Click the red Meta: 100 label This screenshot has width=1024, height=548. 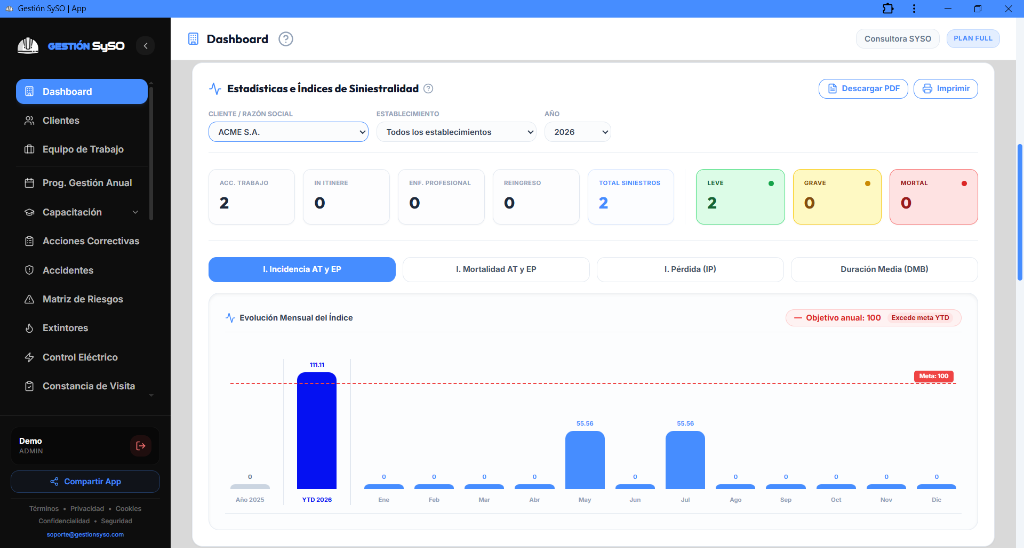click(x=934, y=376)
